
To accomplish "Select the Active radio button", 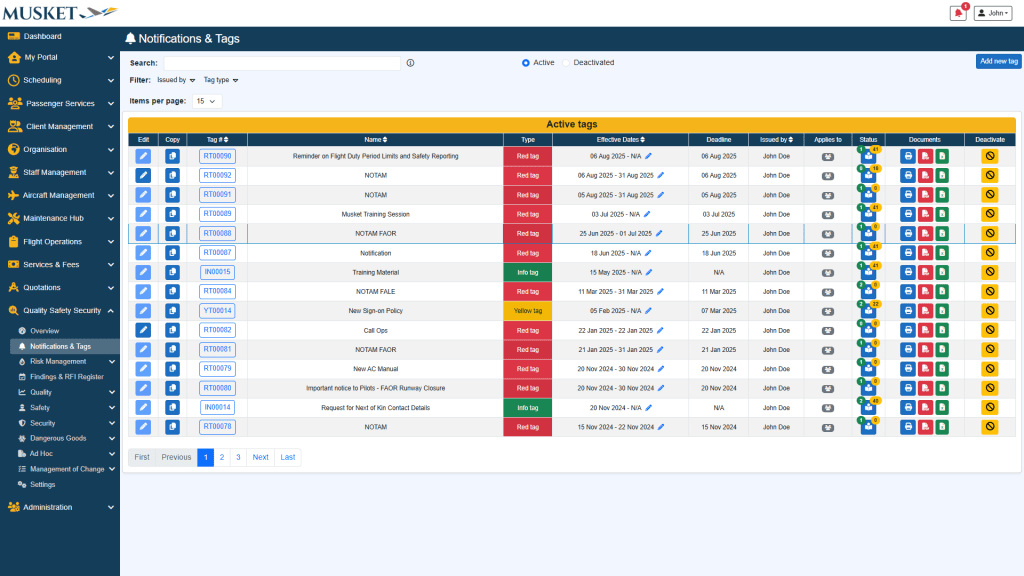I will coord(526,63).
